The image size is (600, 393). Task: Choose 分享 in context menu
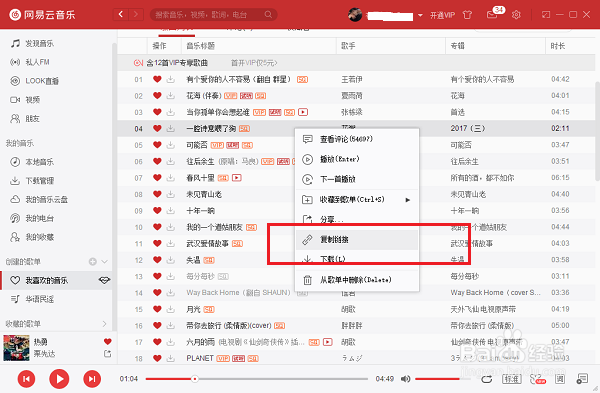pyautogui.click(x=357, y=219)
